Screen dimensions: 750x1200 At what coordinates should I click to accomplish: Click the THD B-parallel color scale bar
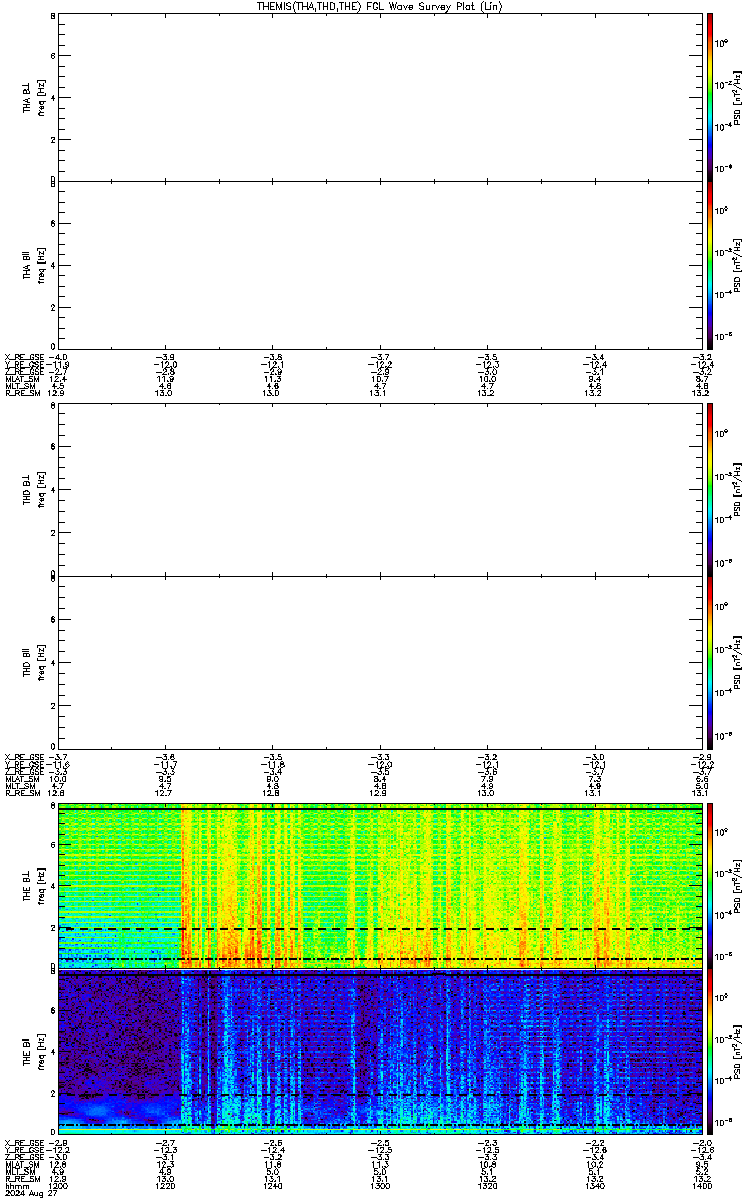pos(710,662)
